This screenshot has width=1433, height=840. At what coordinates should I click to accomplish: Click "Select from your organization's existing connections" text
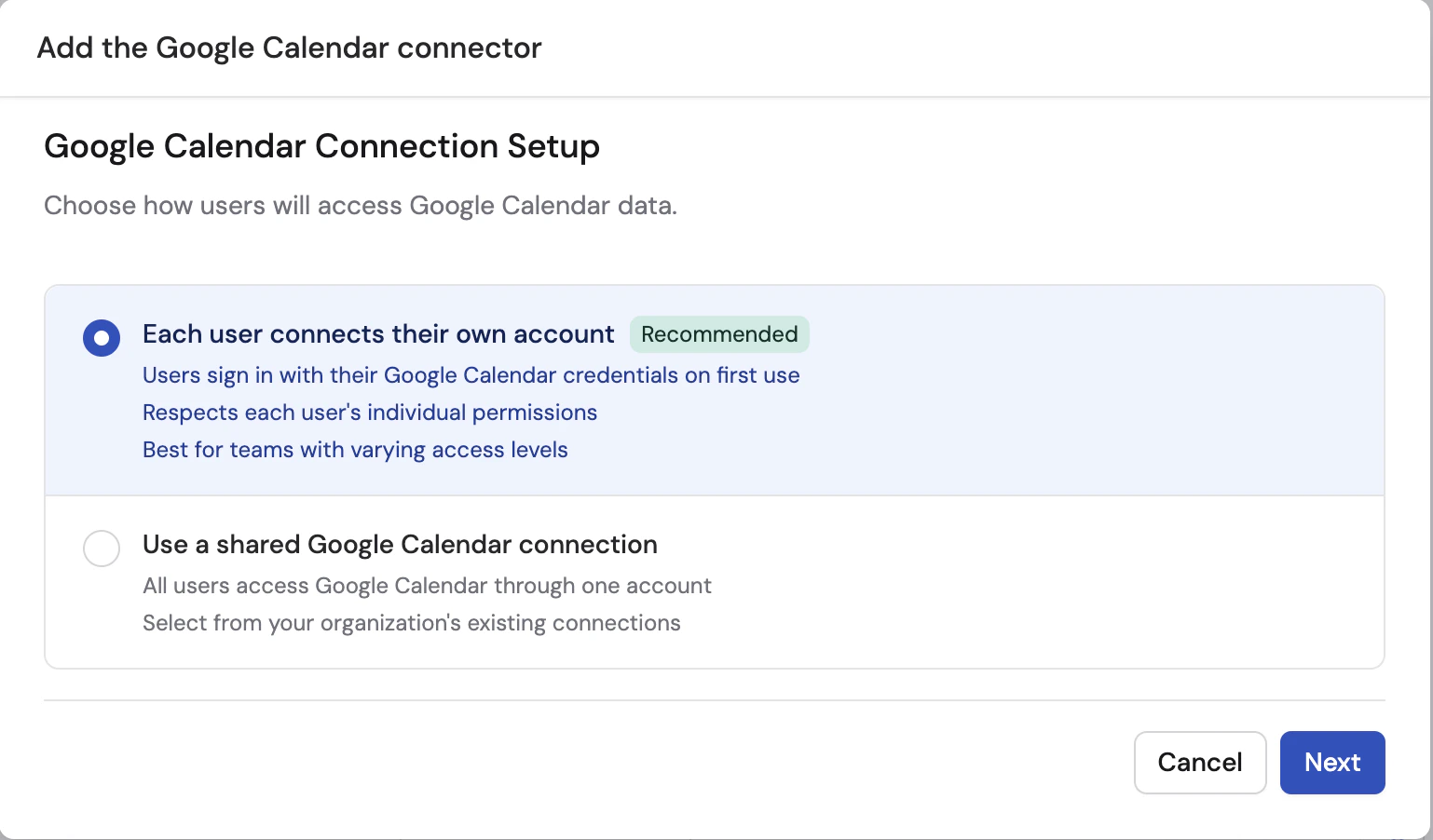pos(412,622)
